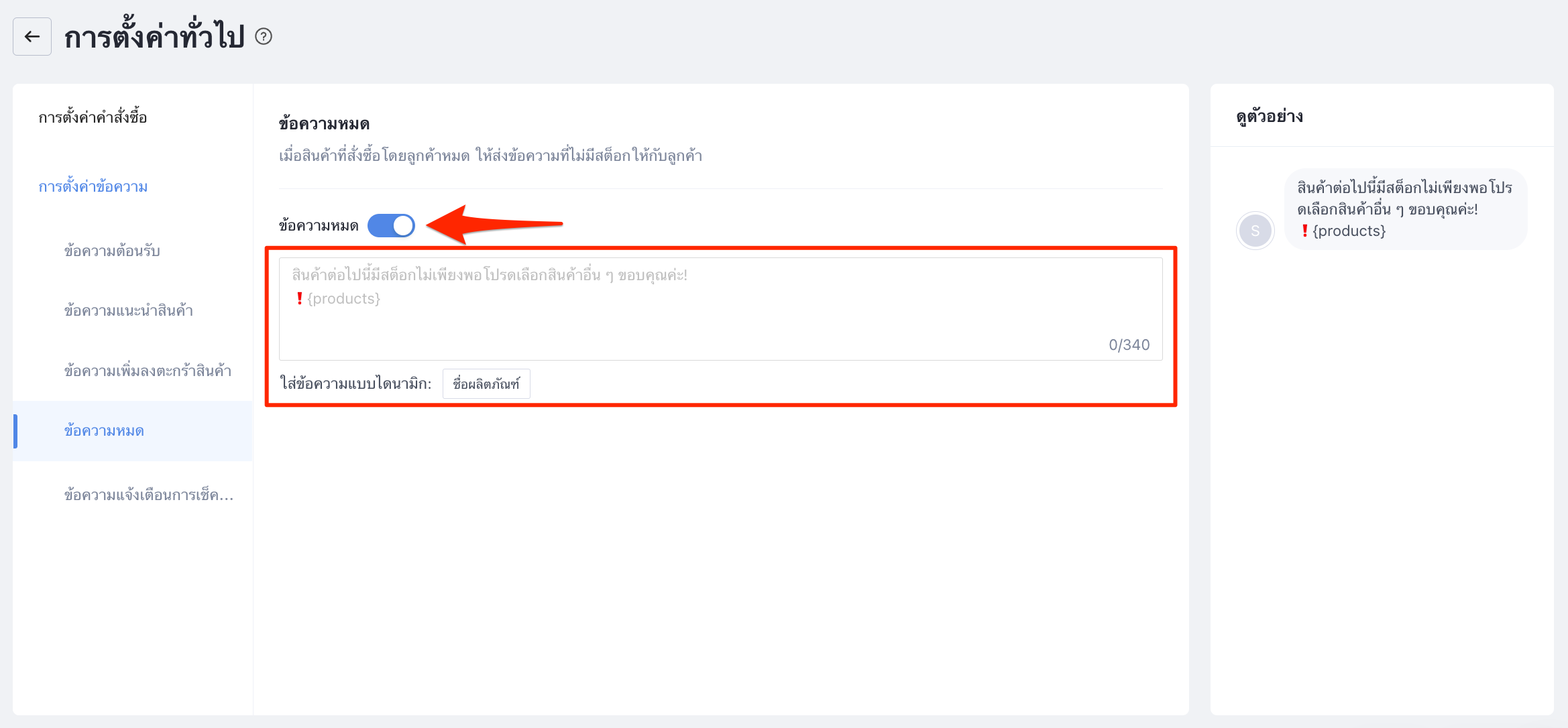
Task: Click the ใส่ข้อความแบบไดนามิก: label
Action: [x=355, y=383]
